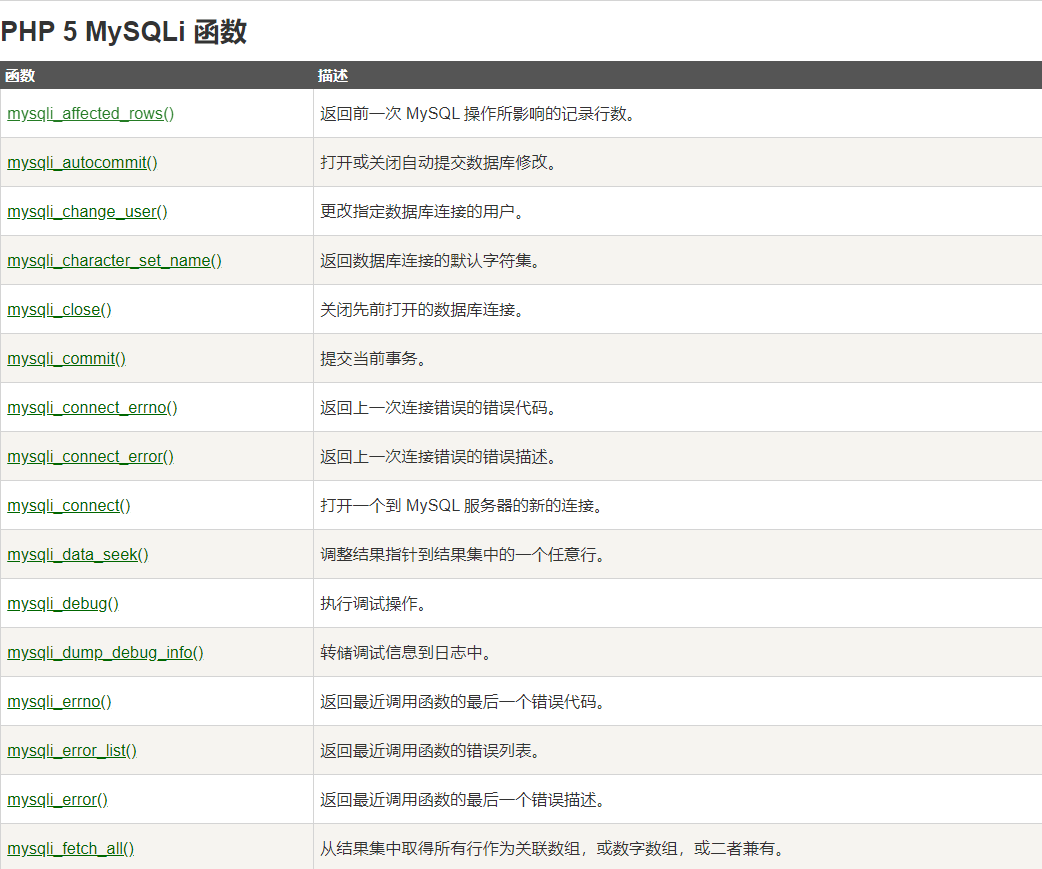The width and height of the screenshot is (1042, 869).
Task: Click the mysqli_debug() function link
Action: (x=63, y=604)
